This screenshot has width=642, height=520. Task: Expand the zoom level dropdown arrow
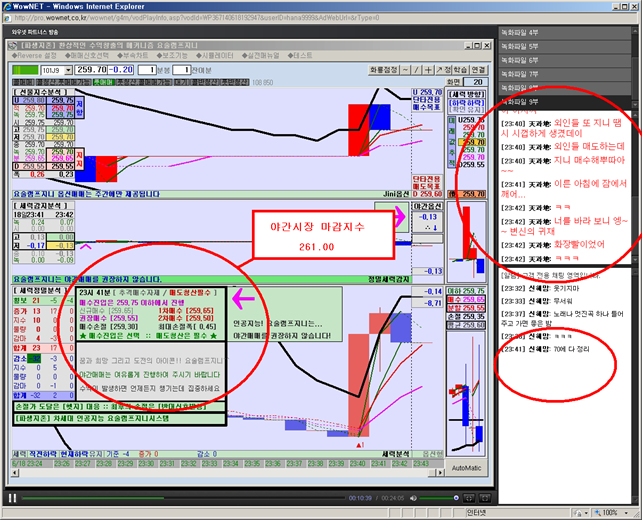[626, 513]
